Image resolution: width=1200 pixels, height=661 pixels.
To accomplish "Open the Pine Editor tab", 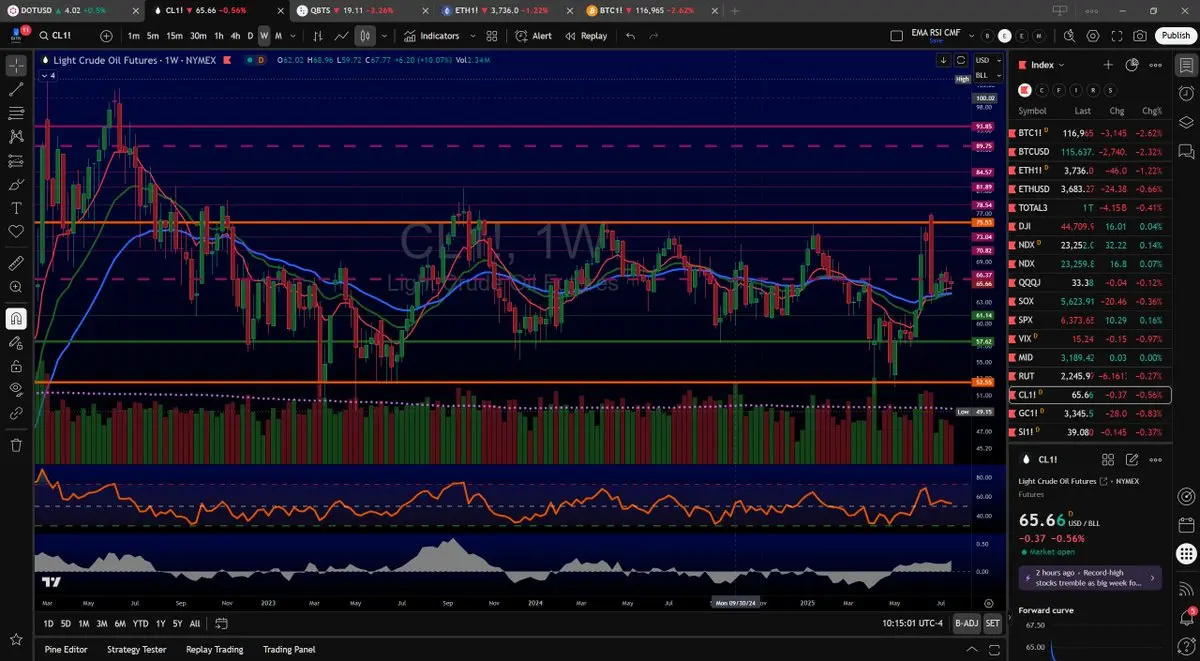I will coord(66,649).
